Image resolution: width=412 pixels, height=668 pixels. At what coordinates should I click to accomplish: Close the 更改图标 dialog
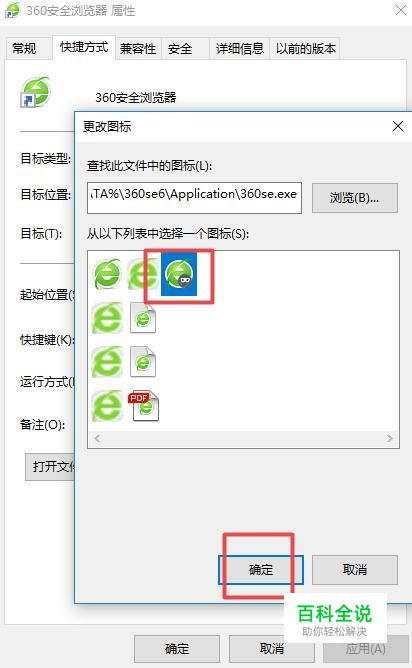coord(398,126)
